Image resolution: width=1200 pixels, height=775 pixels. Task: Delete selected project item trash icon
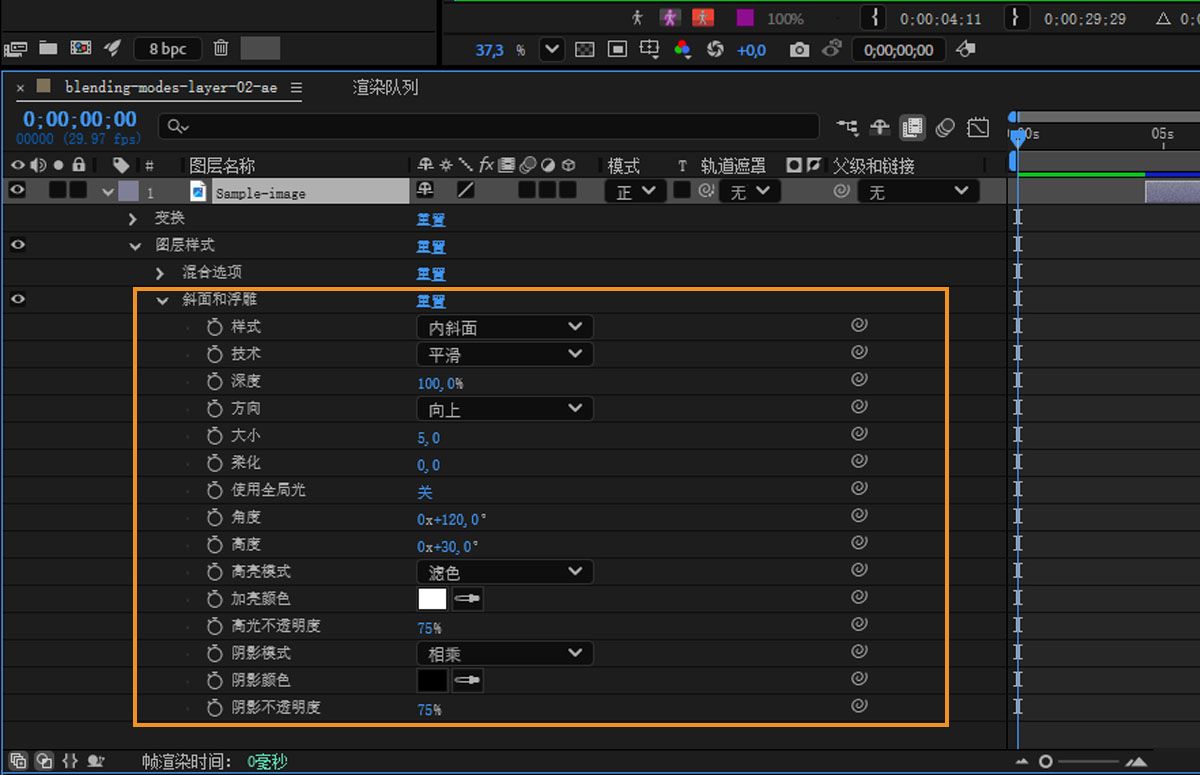coord(221,48)
